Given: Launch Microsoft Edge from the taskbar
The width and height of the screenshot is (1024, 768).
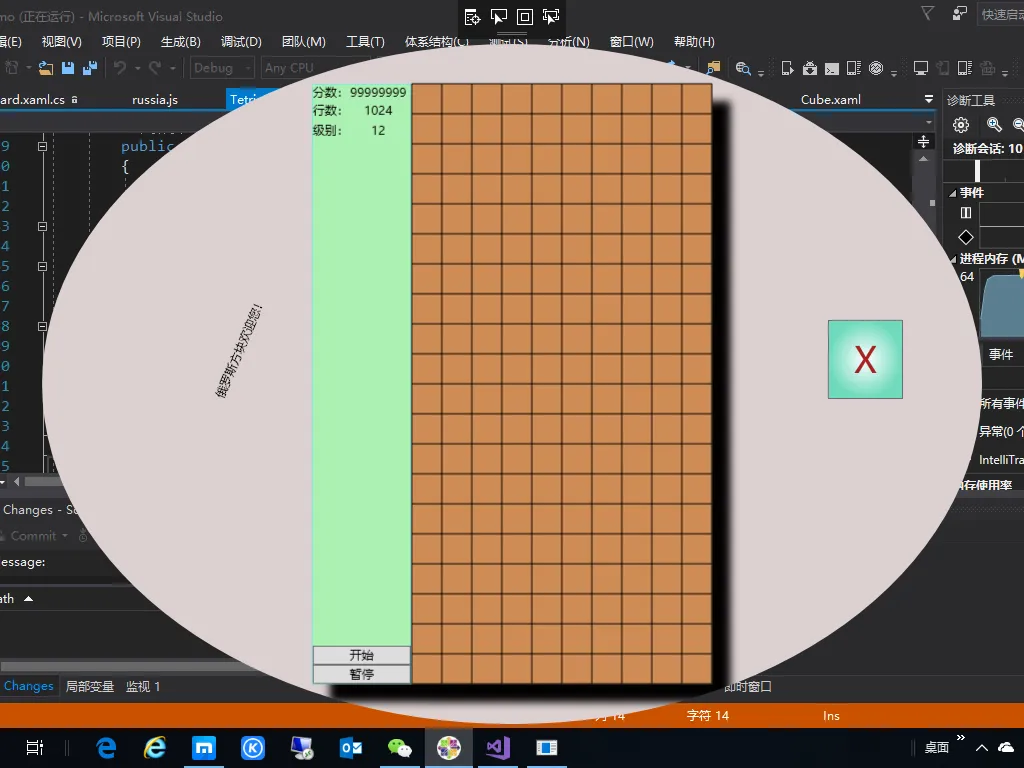Looking at the screenshot, I should (x=106, y=748).
